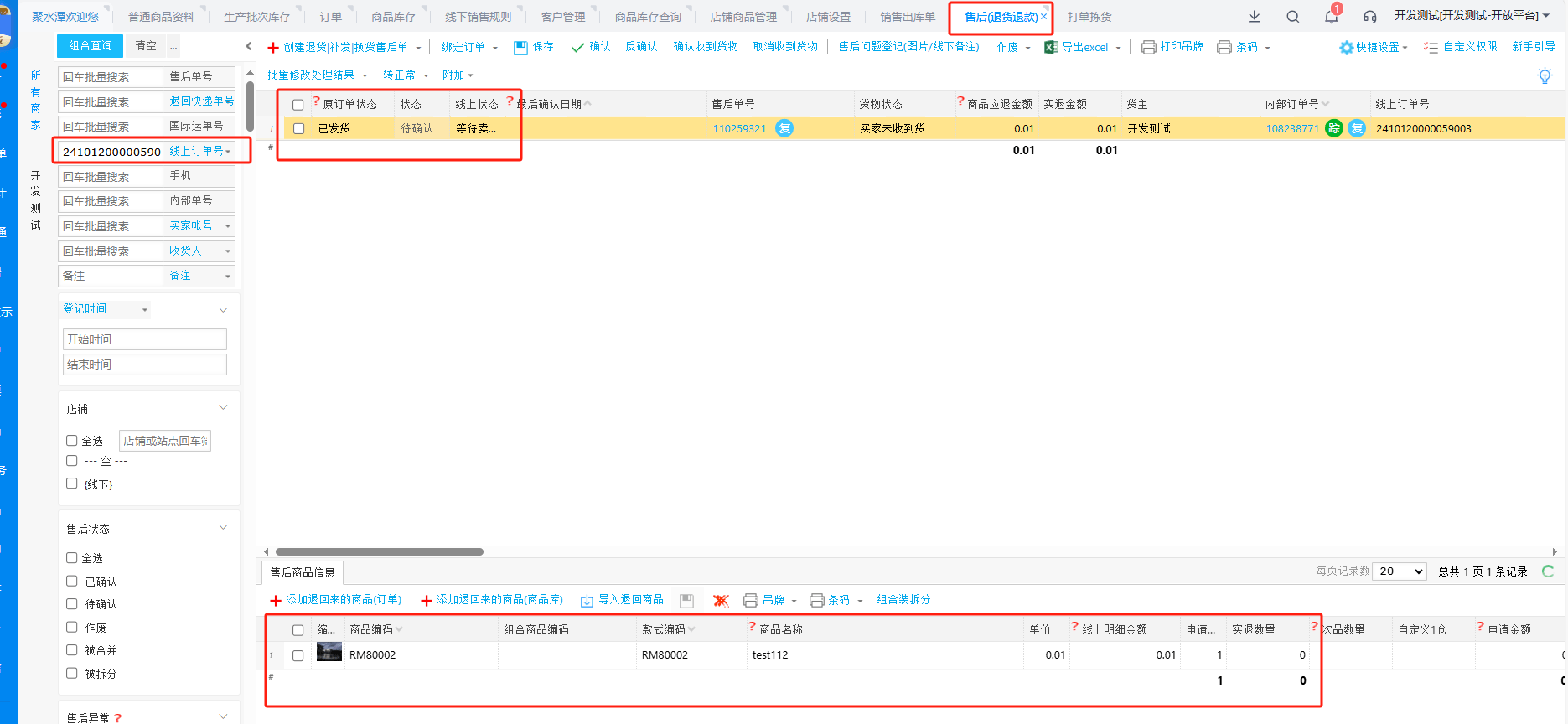Check the {线下} shop checkbox
The width and height of the screenshot is (1568, 724).
point(72,484)
